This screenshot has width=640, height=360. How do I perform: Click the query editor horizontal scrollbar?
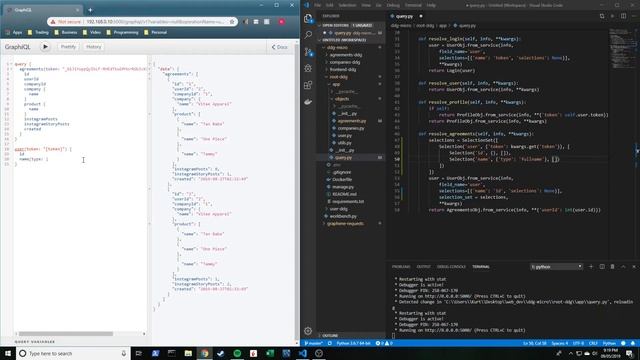[x=65, y=334]
